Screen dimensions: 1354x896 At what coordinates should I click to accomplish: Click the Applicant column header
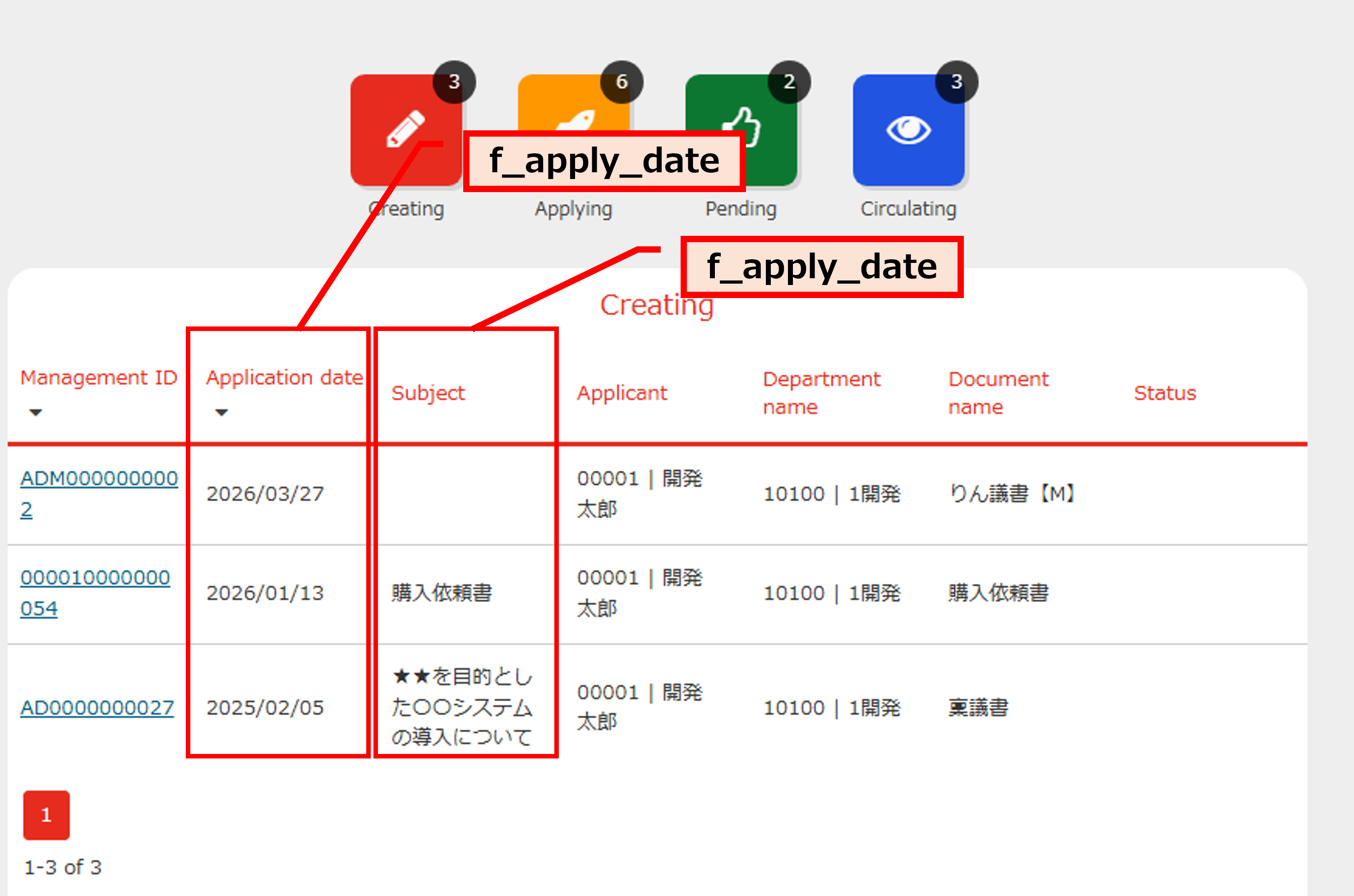(622, 393)
